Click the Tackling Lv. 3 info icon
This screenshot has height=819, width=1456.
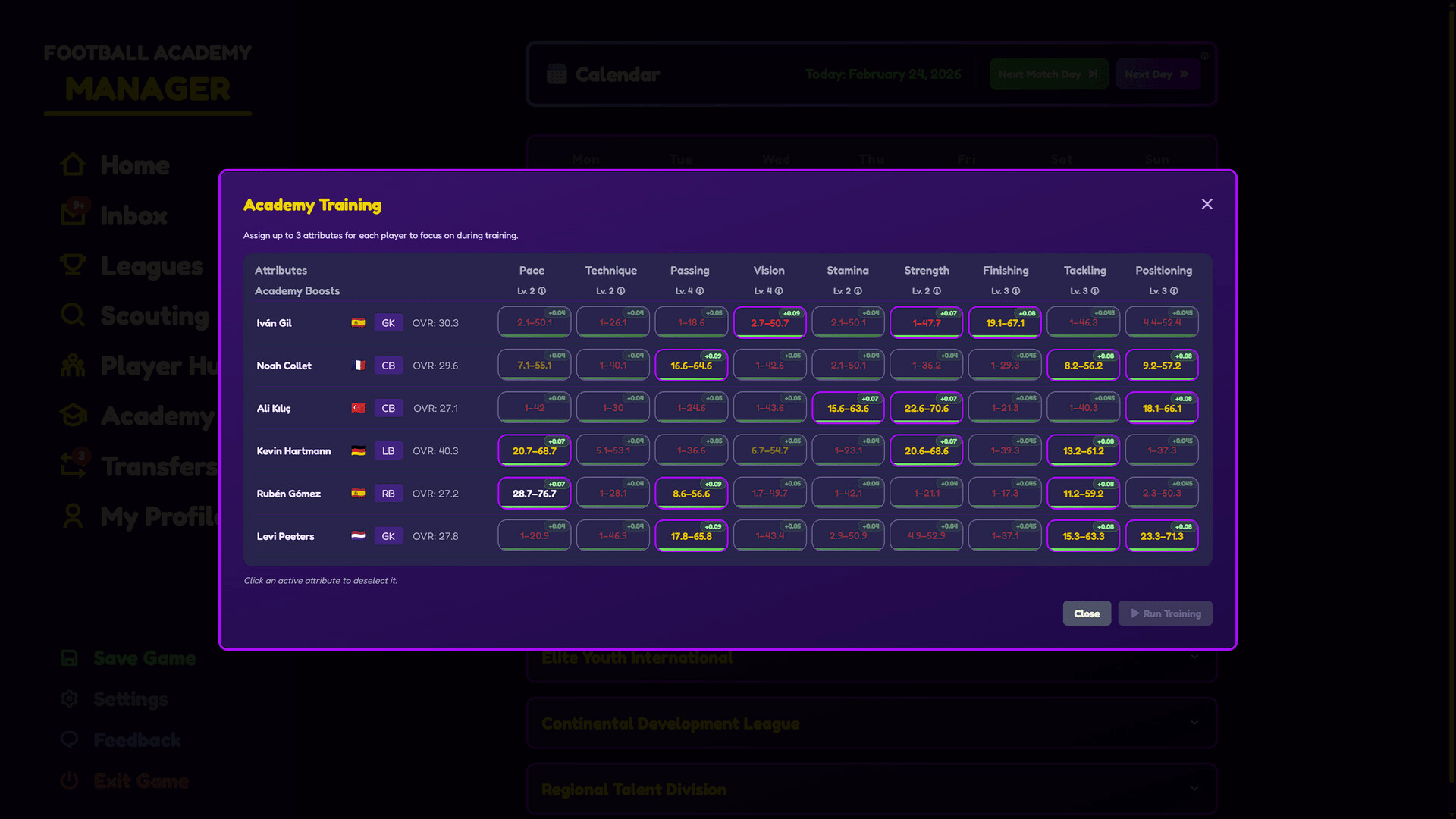1095,291
